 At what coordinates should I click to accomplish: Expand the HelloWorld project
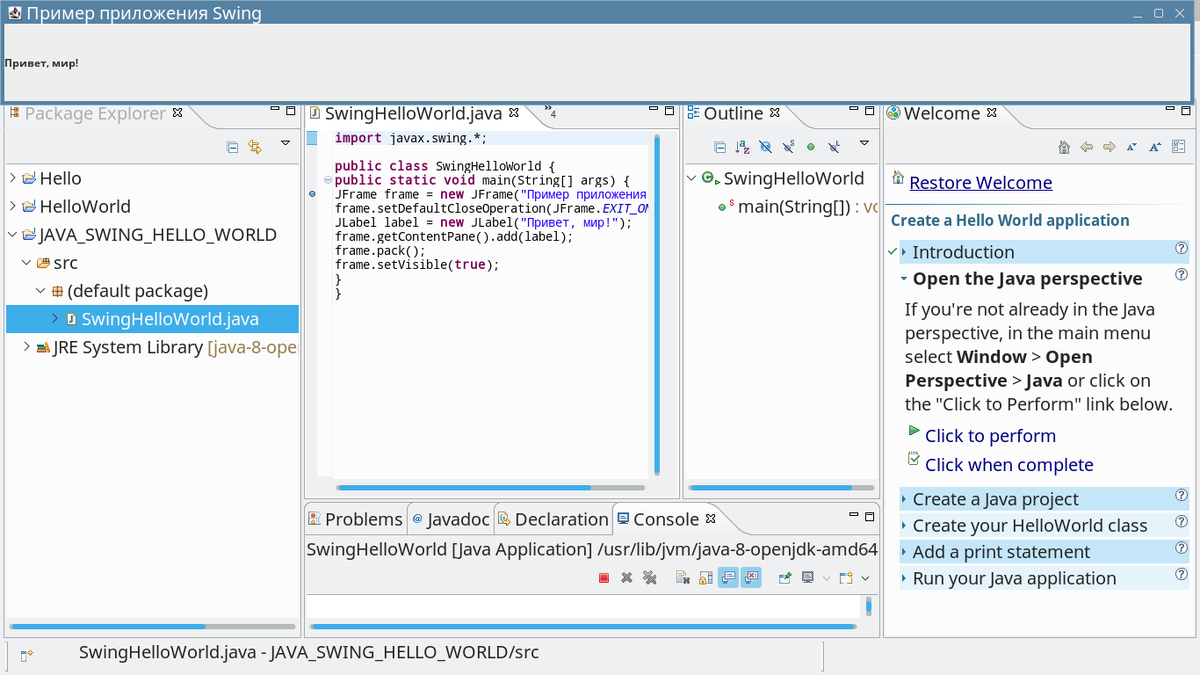pyautogui.click(x=12, y=206)
